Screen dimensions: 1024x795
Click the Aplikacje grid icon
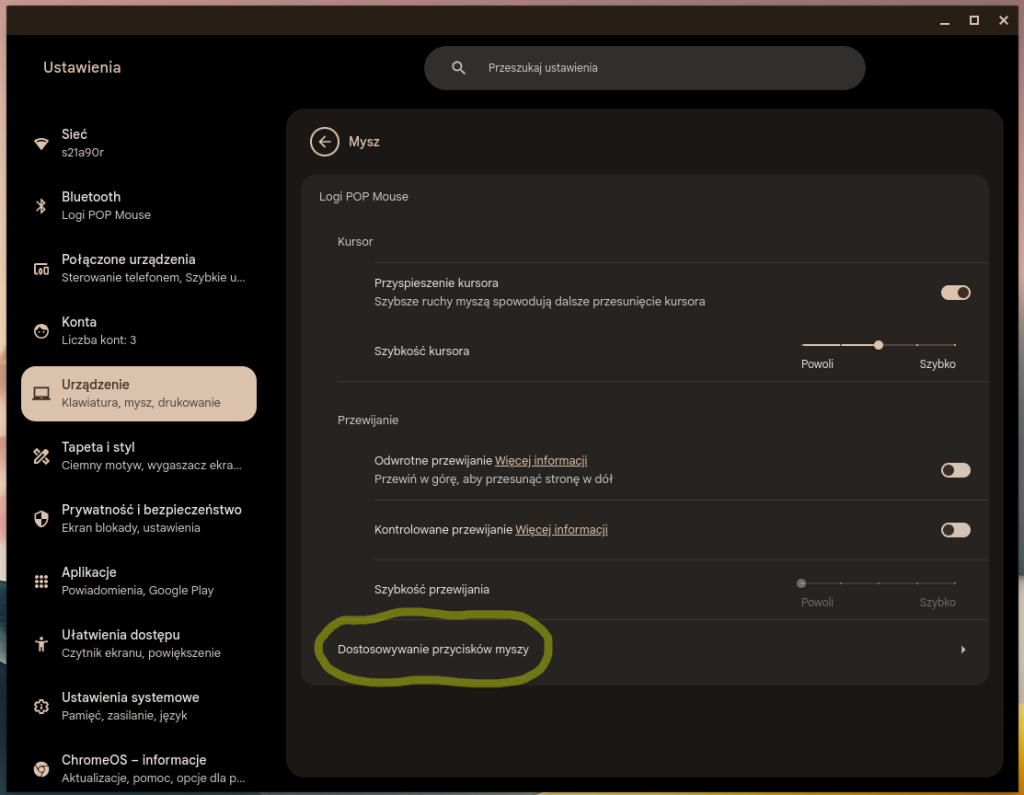pyautogui.click(x=41, y=581)
